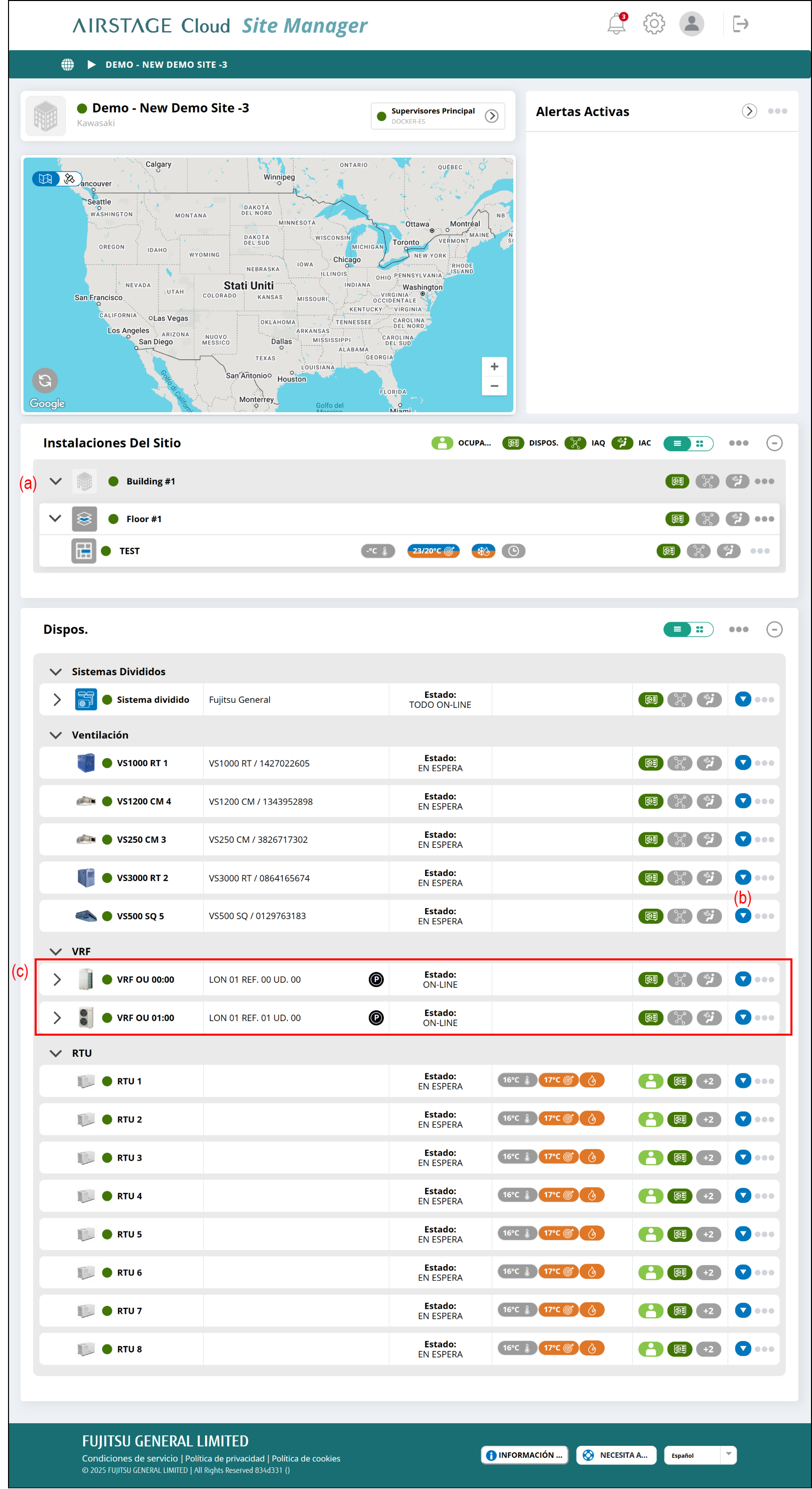The image size is (812, 1489).
Task: Click the temperature setpoint badge for RTU 1
Action: pos(558,1080)
